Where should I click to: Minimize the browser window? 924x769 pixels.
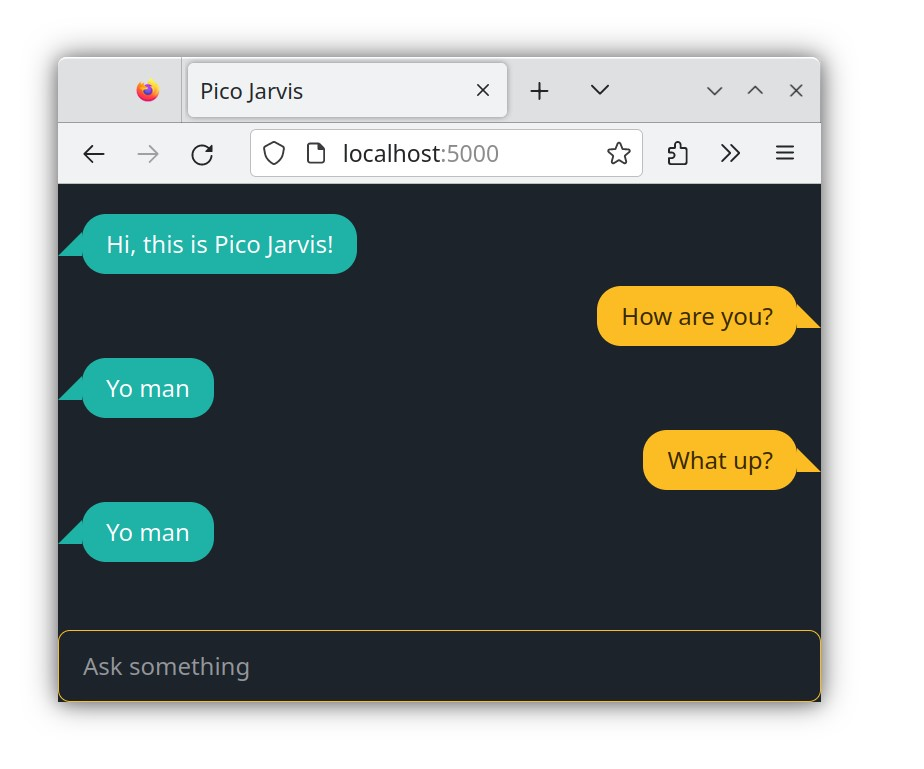click(714, 91)
